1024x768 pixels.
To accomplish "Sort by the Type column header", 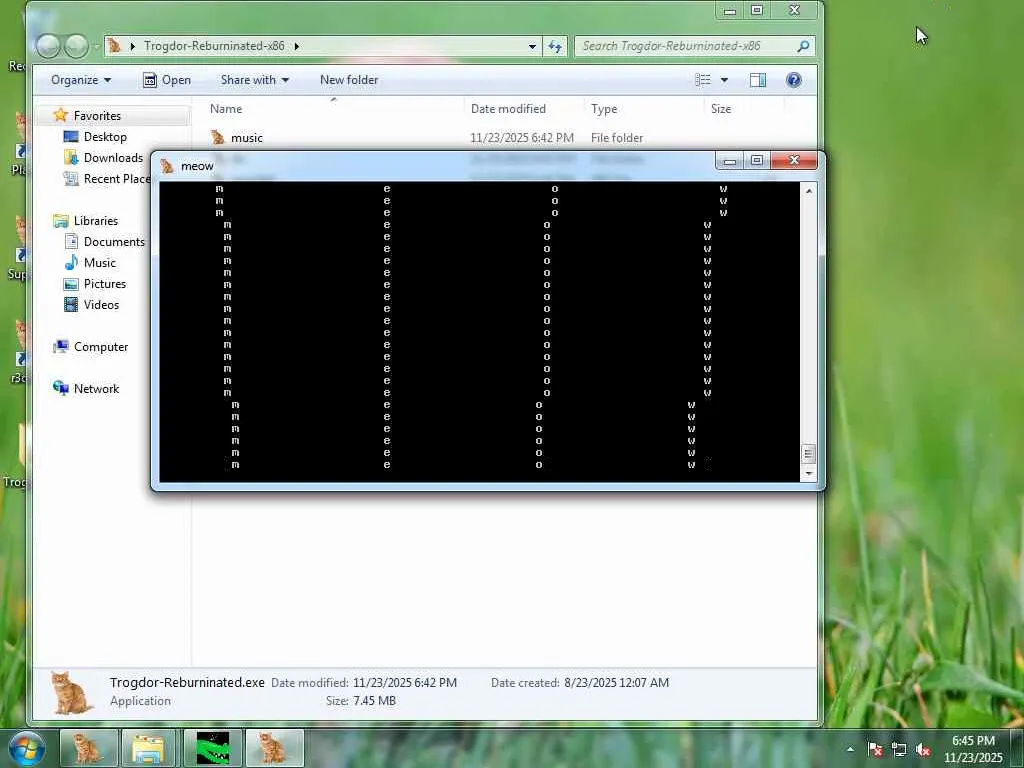I will point(604,108).
